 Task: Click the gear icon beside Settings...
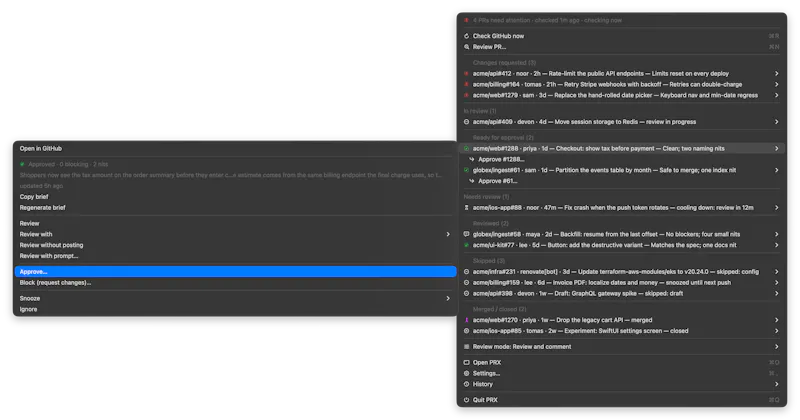[466, 373]
